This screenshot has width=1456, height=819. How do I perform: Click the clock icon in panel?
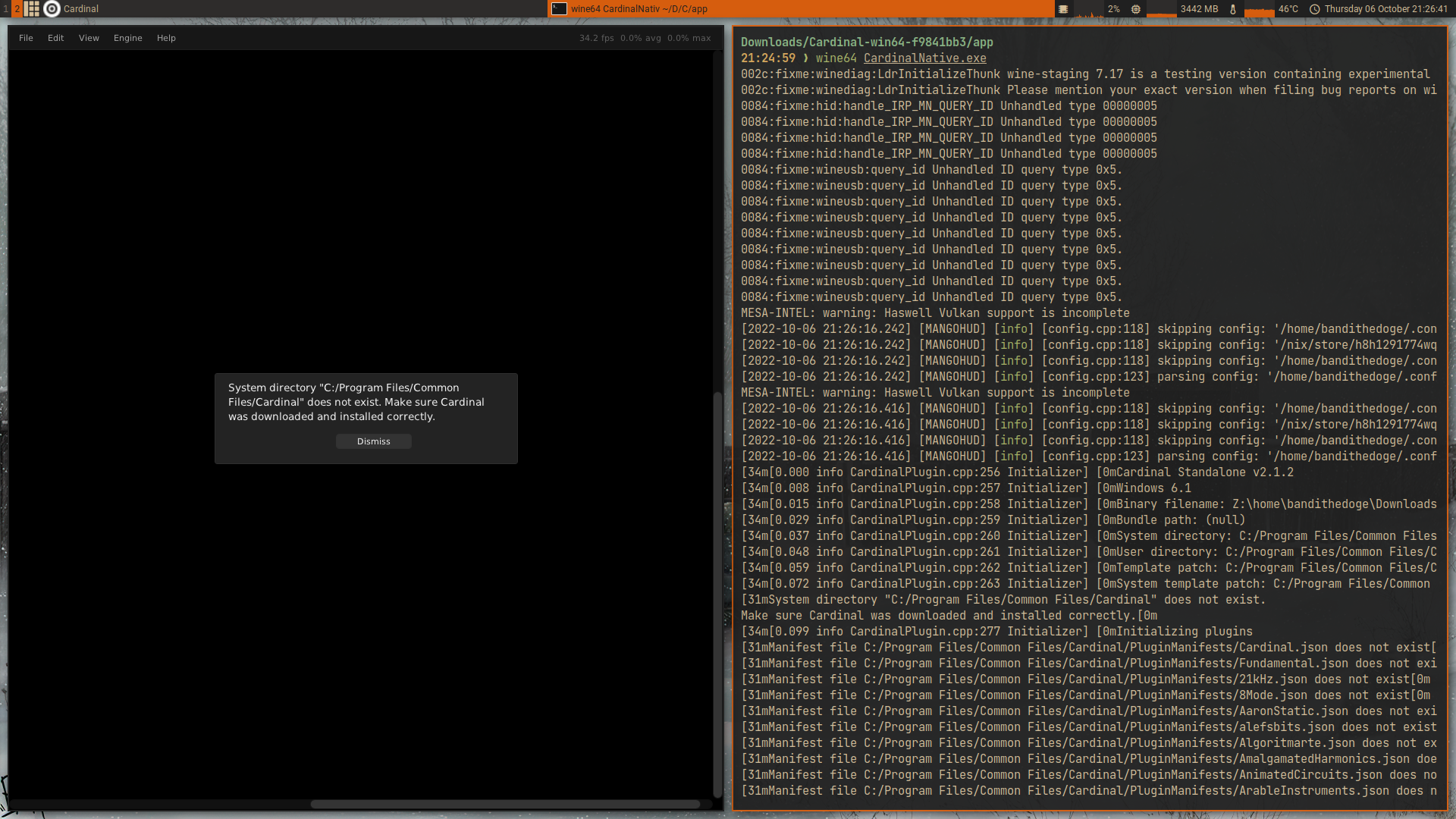click(1315, 9)
